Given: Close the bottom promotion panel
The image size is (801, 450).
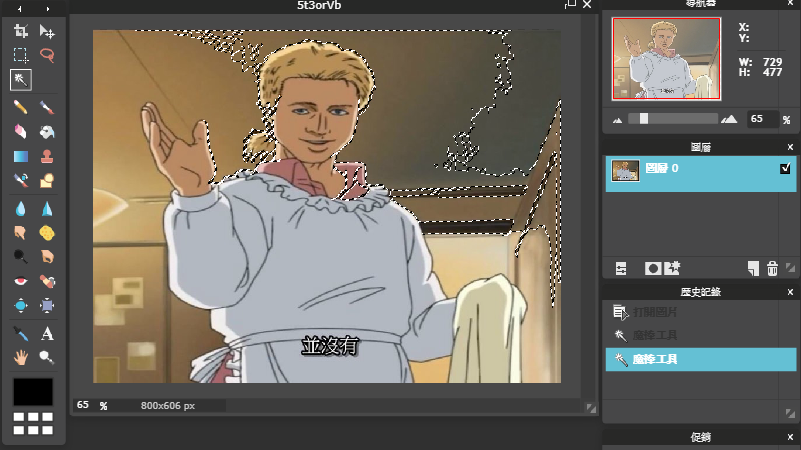Looking at the screenshot, I should tap(790, 437).
